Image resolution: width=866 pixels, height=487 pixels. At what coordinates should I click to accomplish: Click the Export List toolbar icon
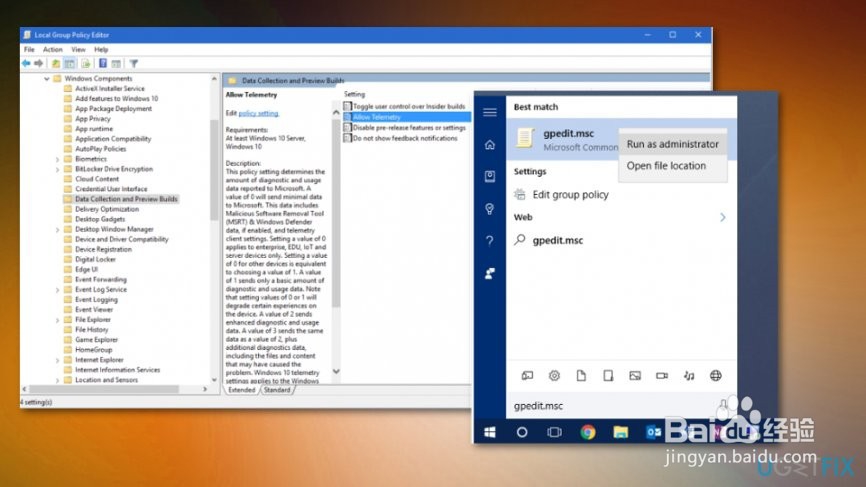click(86, 63)
